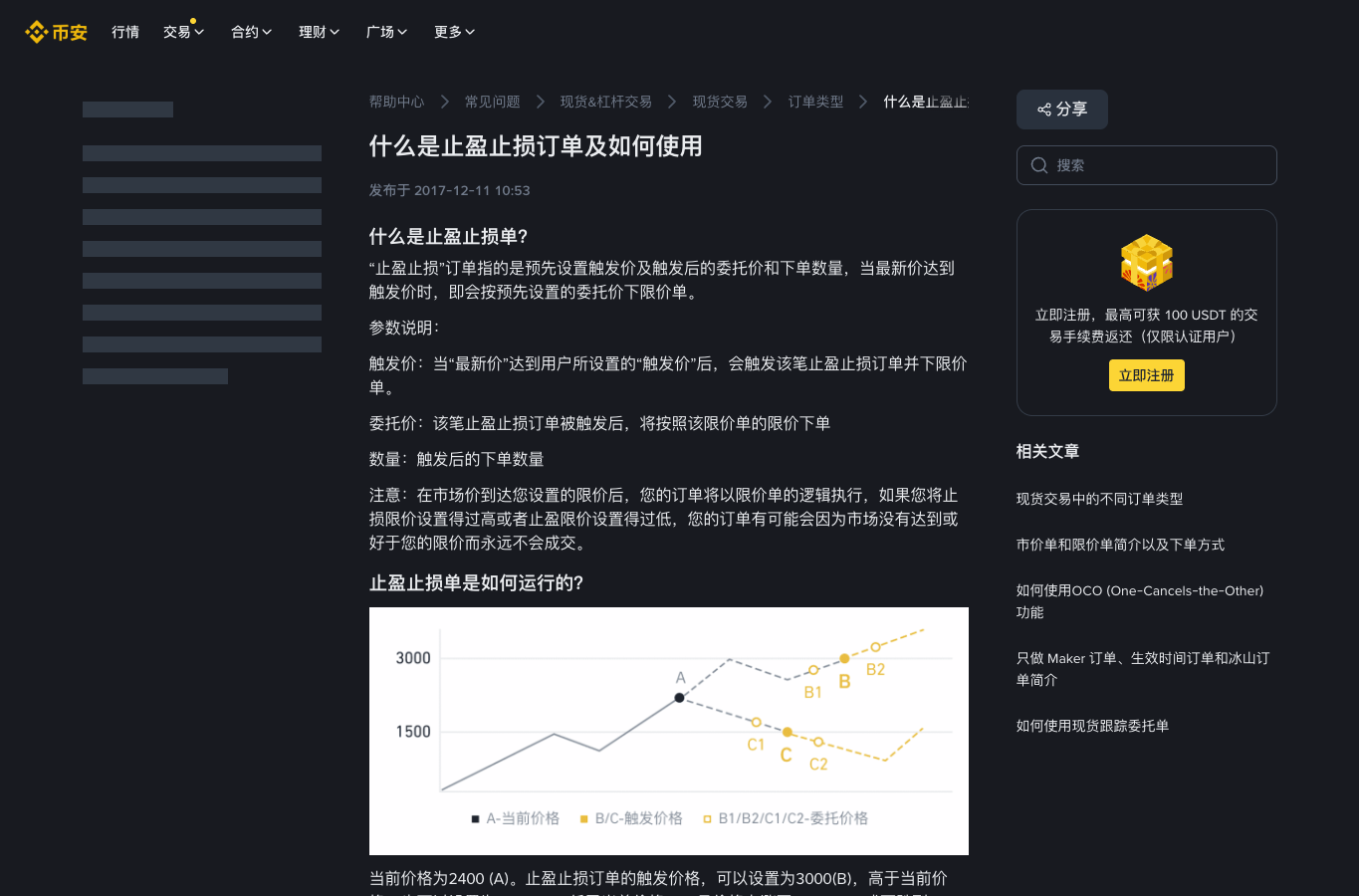The height and width of the screenshot is (896, 1359).
Task: Click chevron after 帮助中心 breadcrumb
Action: click(445, 102)
